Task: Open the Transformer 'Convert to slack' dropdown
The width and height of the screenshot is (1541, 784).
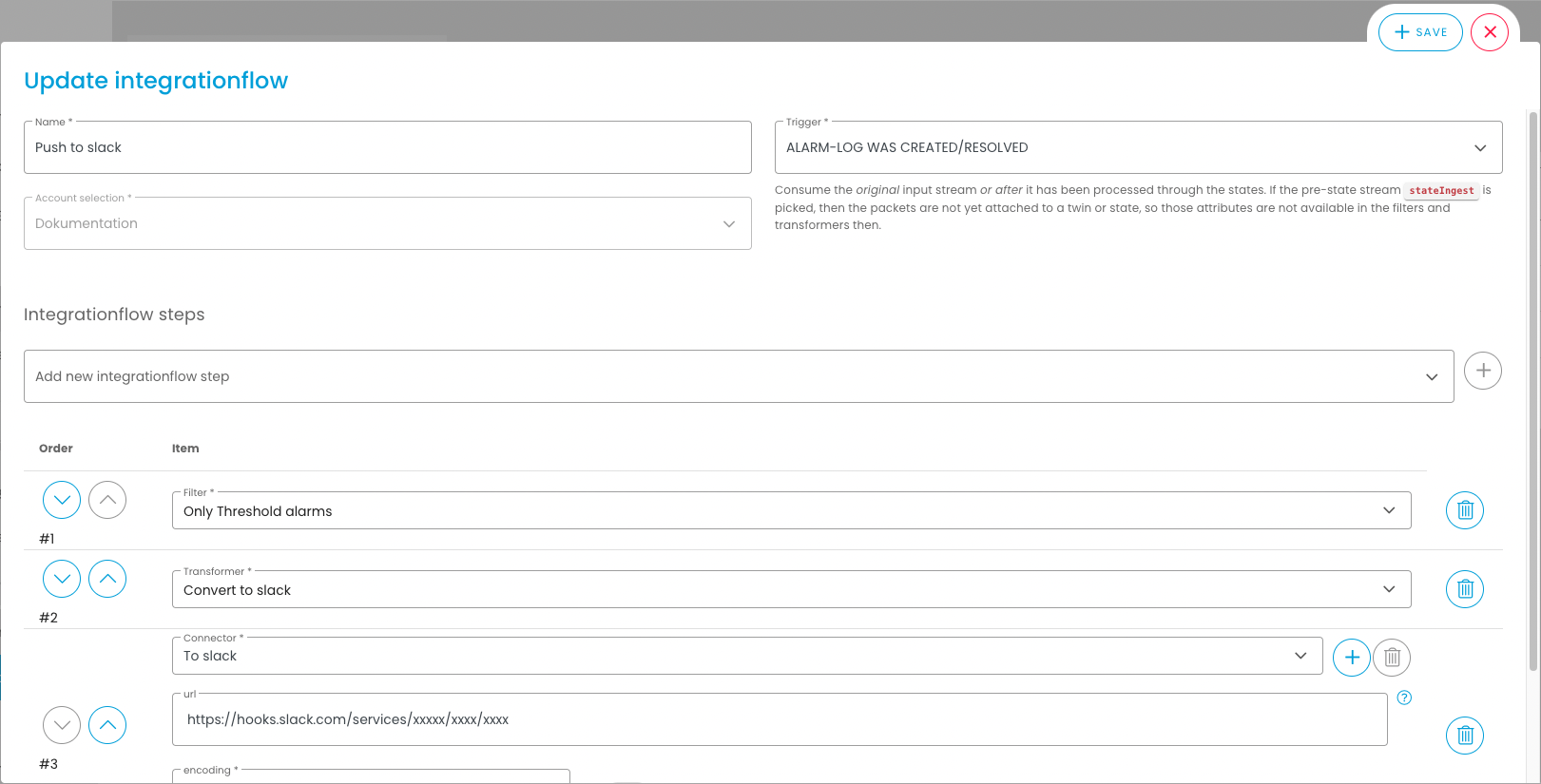Action: tap(791, 590)
